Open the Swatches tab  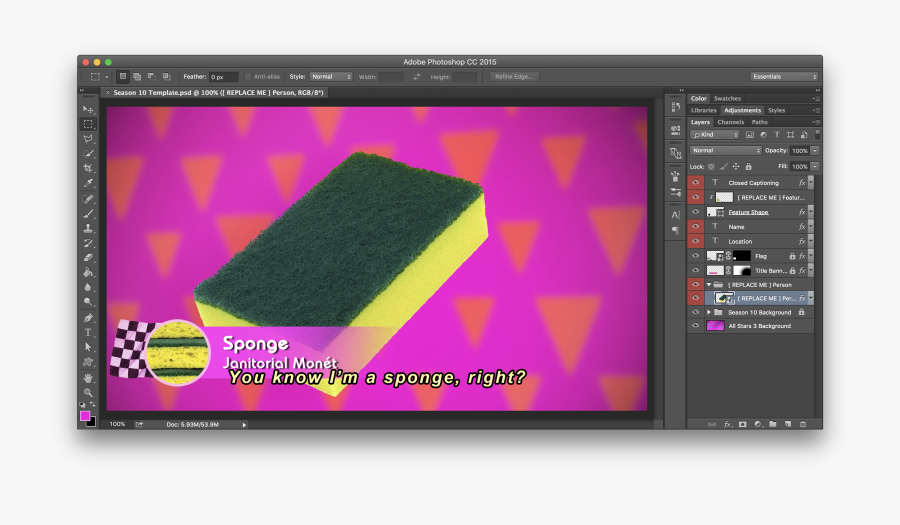(x=727, y=98)
